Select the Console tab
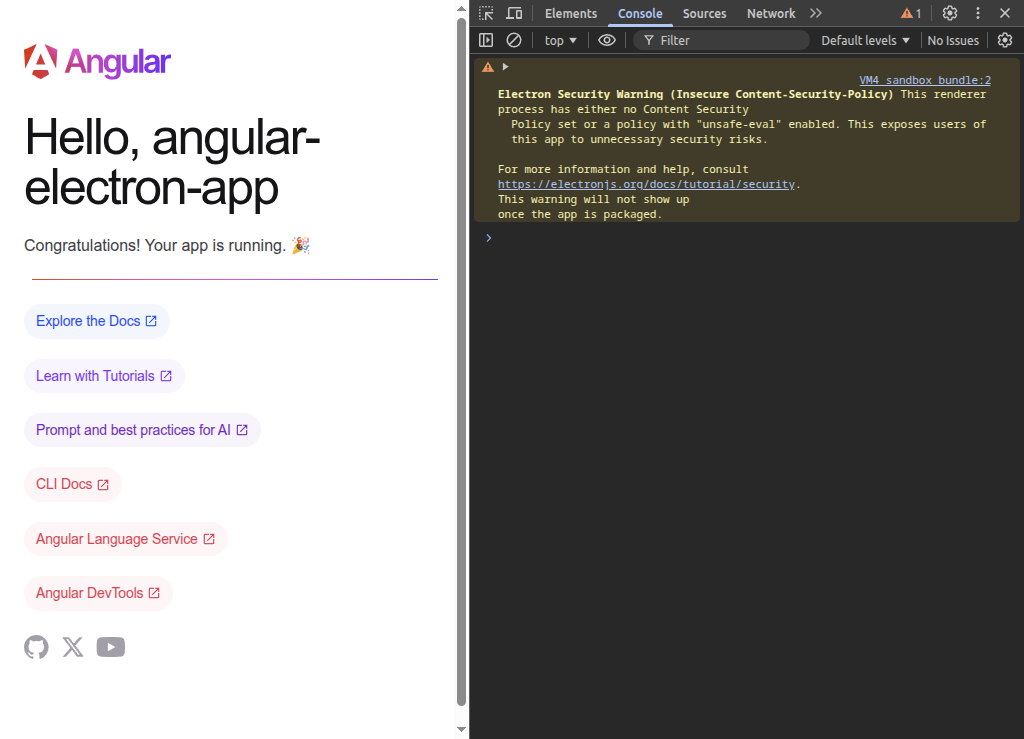Image resolution: width=1024 pixels, height=739 pixels. [x=640, y=13]
